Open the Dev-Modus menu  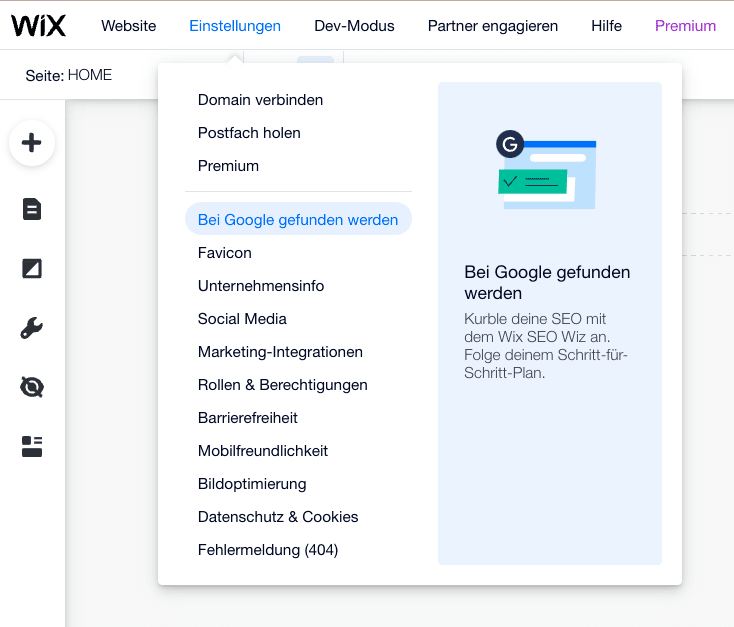[354, 26]
